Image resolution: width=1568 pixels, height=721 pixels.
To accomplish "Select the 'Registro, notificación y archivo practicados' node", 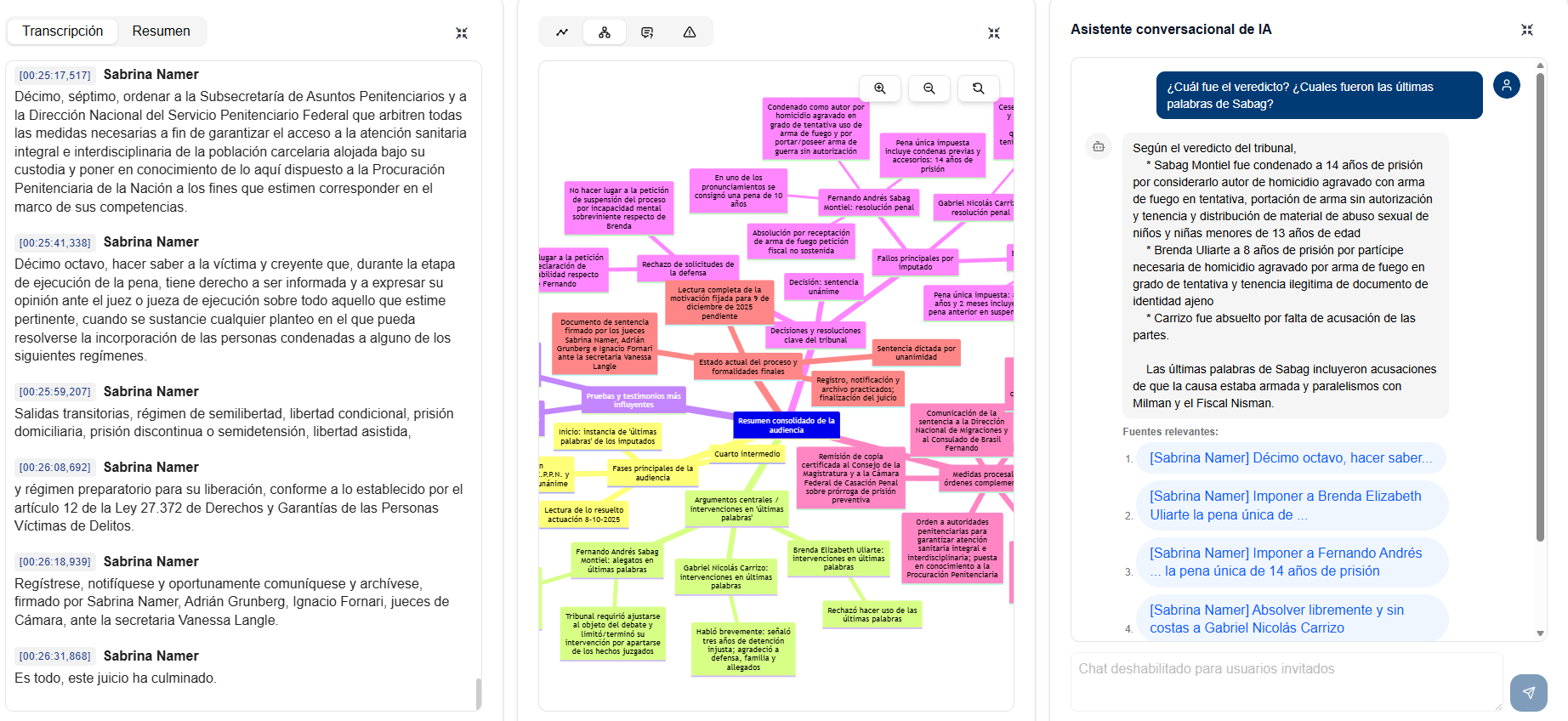I will tap(858, 389).
